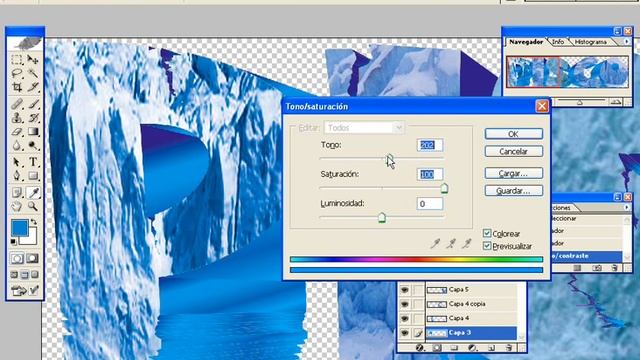This screenshot has width=640, height=360.
Task: Select the Dodge tool
Action: coord(33,145)
